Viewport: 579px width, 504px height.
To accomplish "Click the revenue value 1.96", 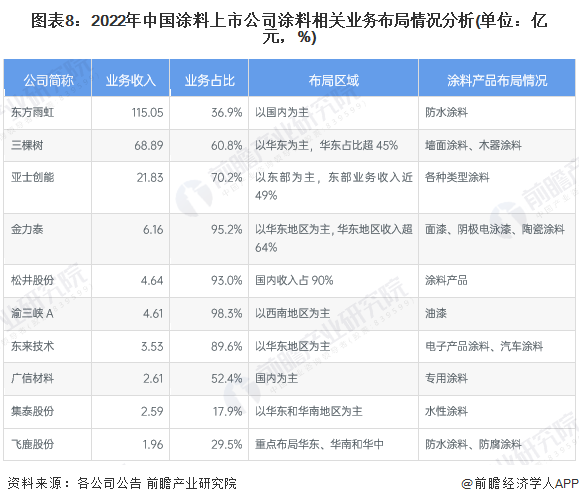I will point(153,444).
